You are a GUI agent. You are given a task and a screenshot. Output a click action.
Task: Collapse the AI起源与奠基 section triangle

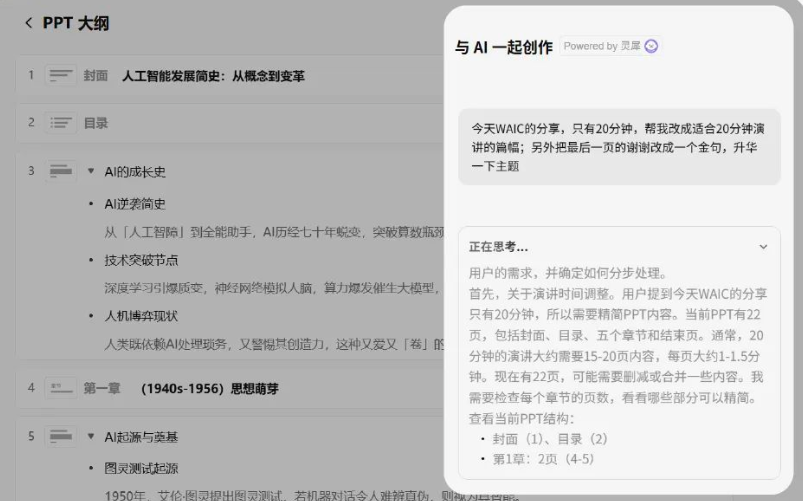point(91,436)
